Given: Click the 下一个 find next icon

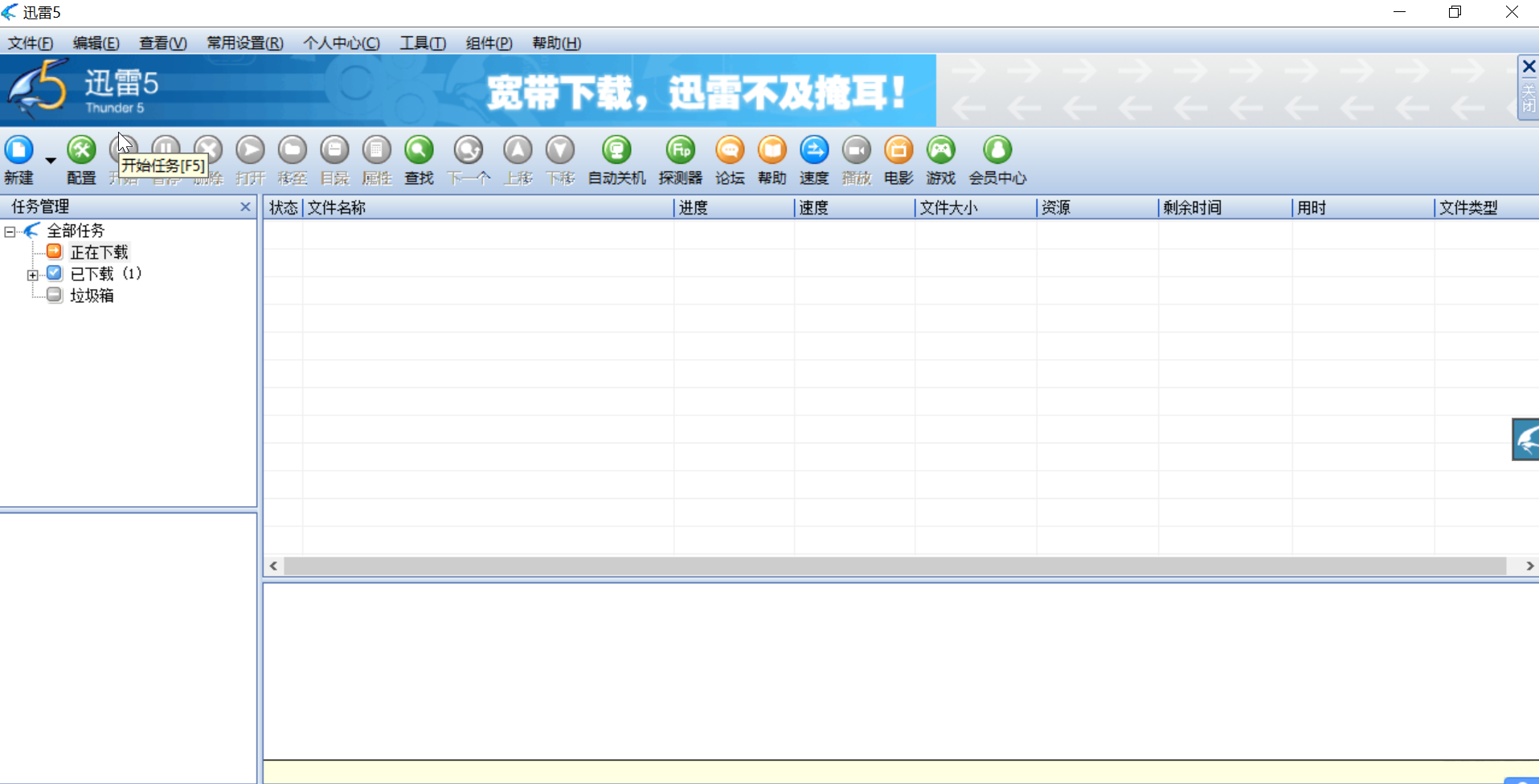Looking at the screenshot, I should click(469, 150).
